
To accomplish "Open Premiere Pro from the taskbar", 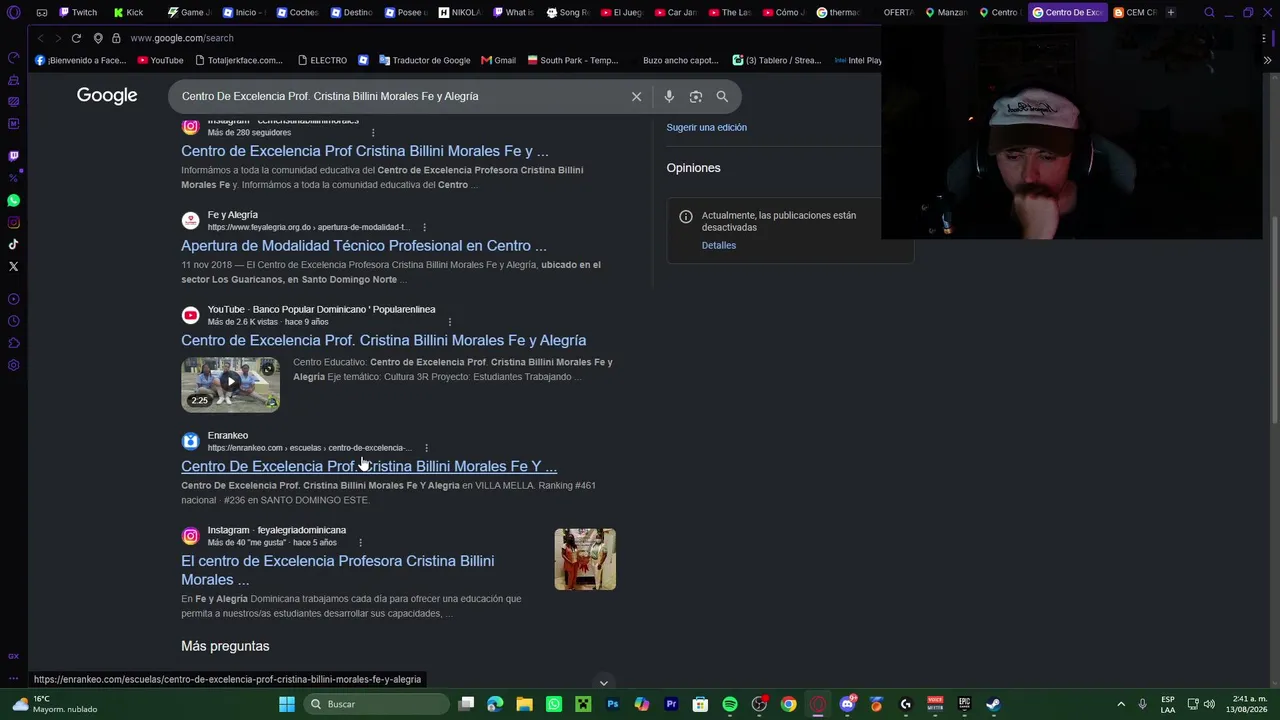I will click(671, 704).
